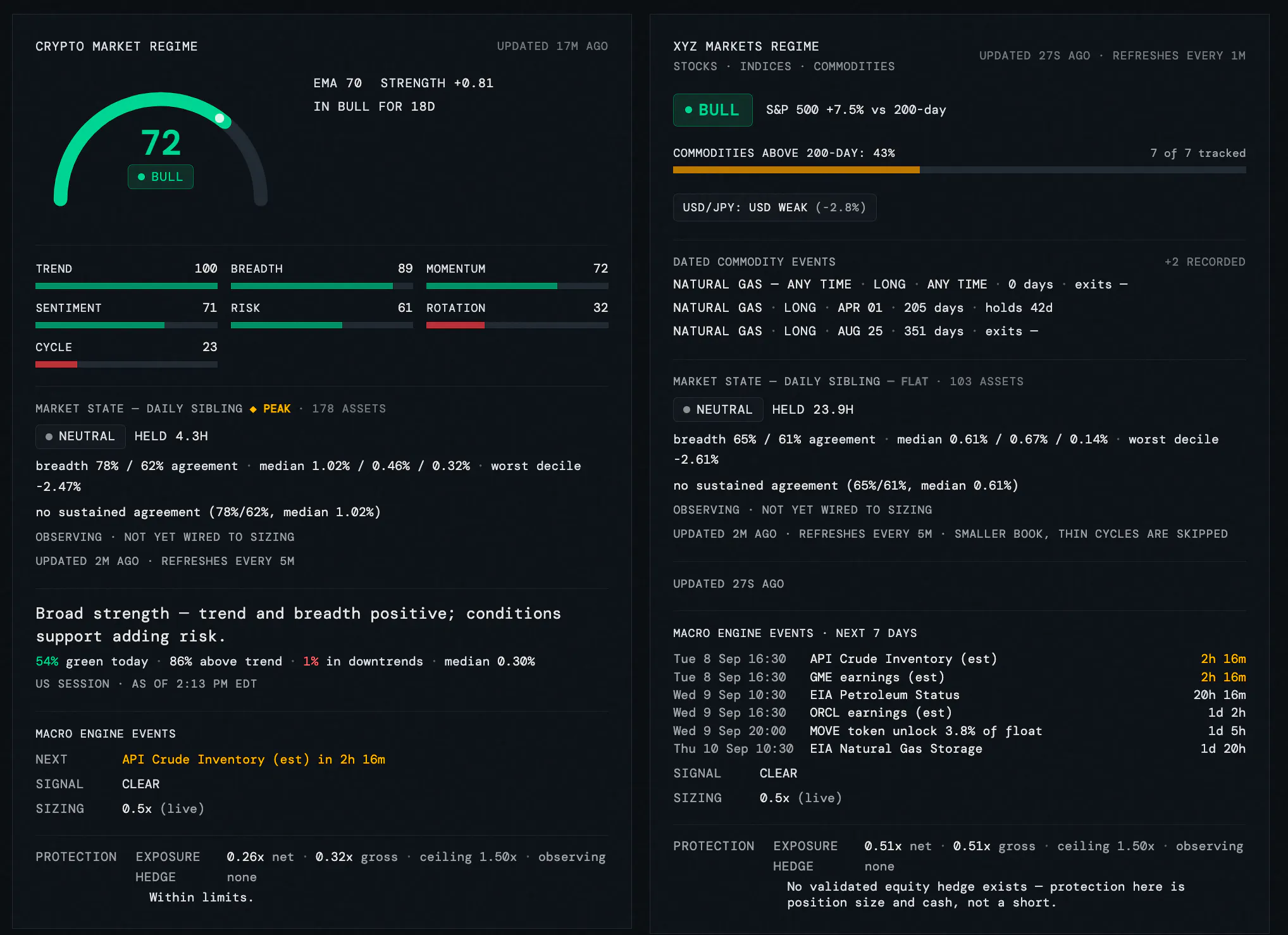Click the ROTATION red score bar
Screen dimensions: 1288x935
[x=517, y=325]
